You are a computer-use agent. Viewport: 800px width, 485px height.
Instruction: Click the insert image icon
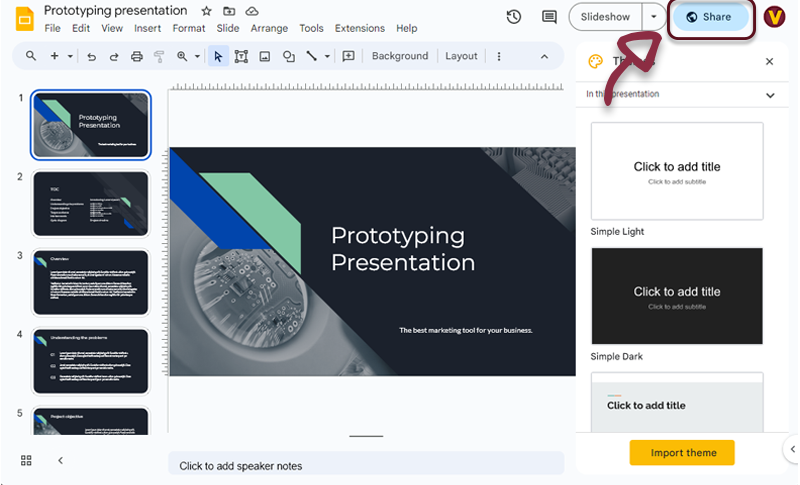point(265,57)
